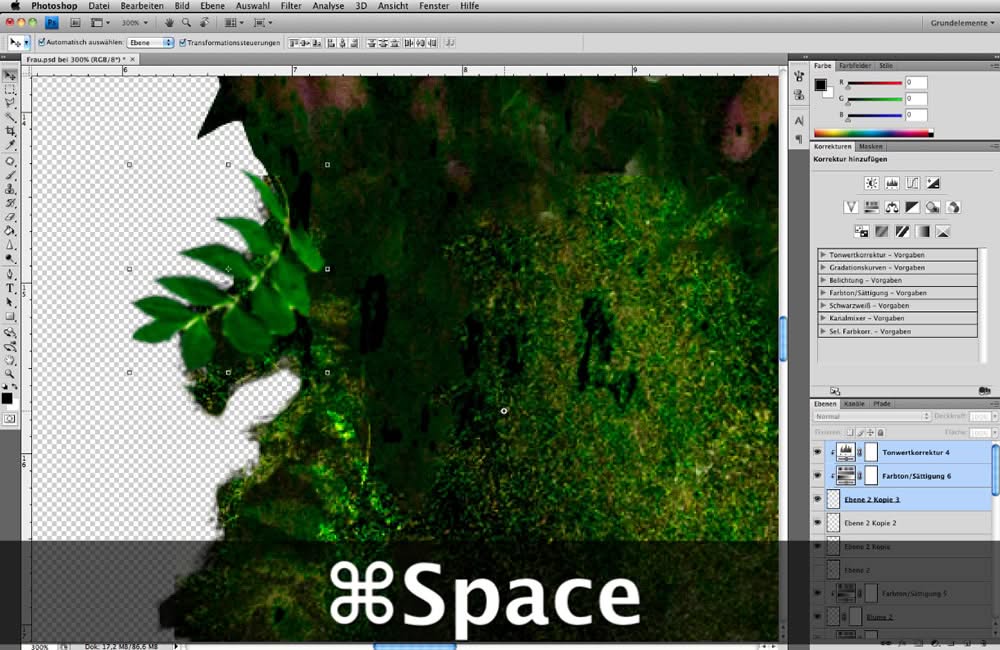Image resolution: width=1000 pixels, height=650 pixels.
Task: Open the Bearbeiten menu
Action: click(142, 6)
